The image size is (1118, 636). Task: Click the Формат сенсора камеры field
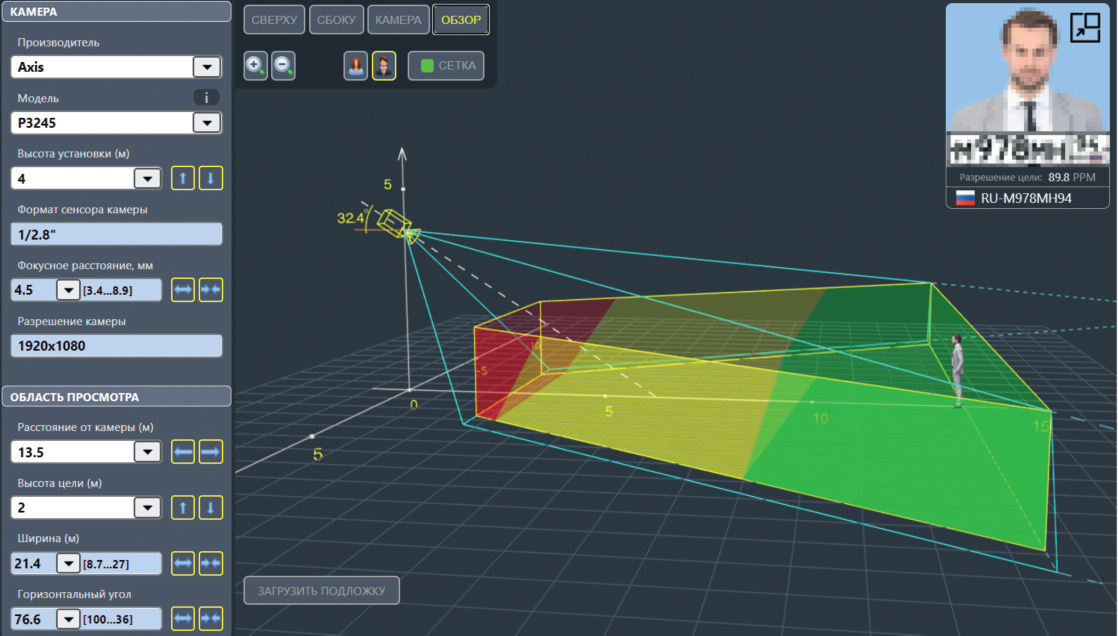[115, 234]
